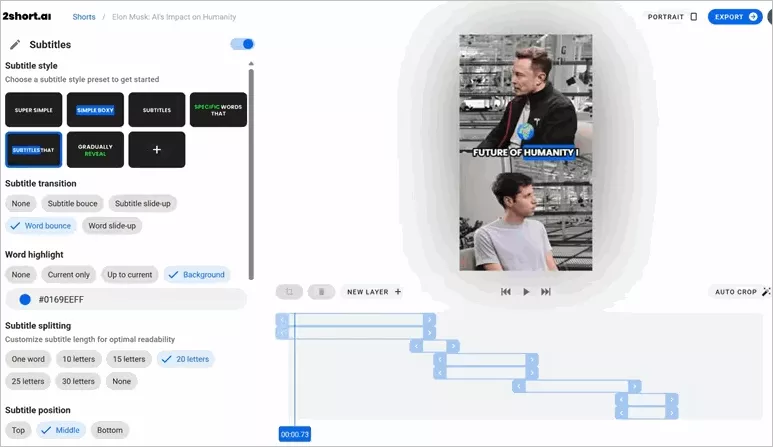Click the settings panel scrollbar
Screen dimensions: 773x447
[x=251, y=174]
